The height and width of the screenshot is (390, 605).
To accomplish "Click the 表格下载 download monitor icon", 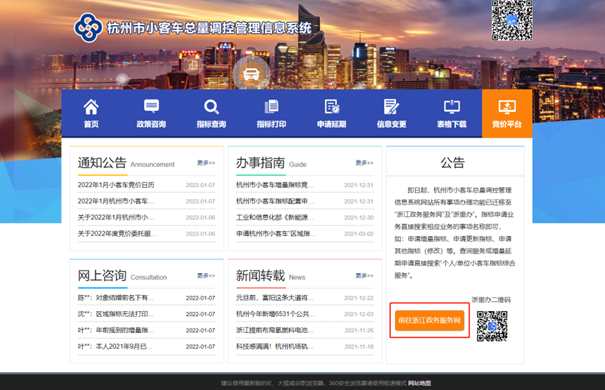I will pyautogui.click(x=452, y=106).
